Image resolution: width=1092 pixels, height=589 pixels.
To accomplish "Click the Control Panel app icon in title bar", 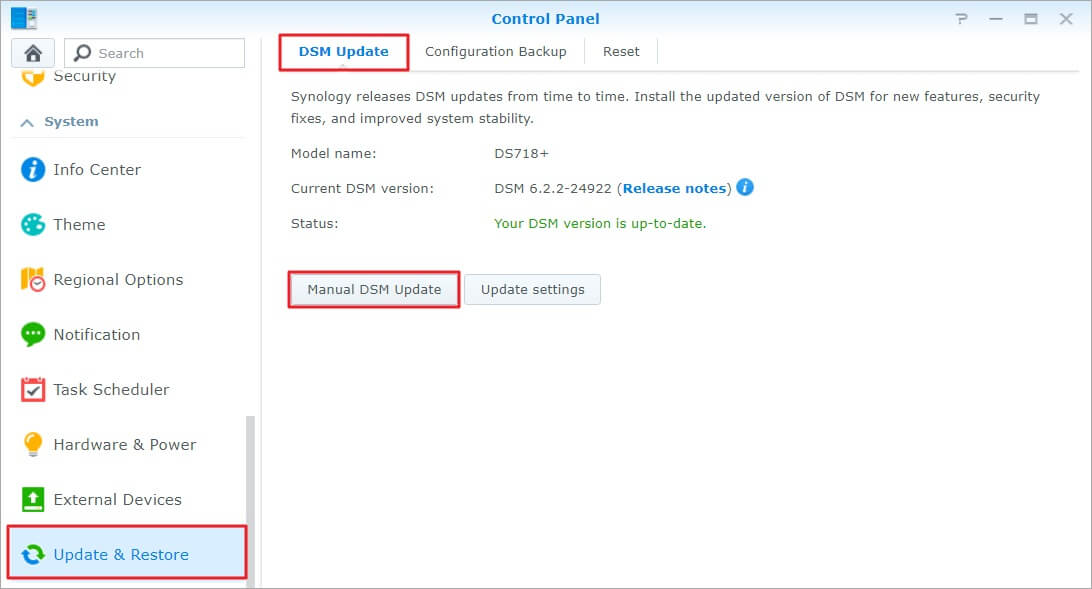I will [24, 18].
